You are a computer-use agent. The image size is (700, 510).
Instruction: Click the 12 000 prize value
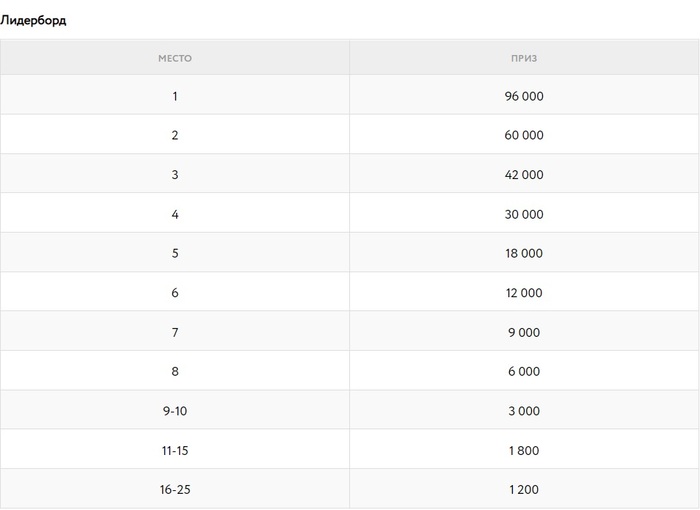(524, 292)
